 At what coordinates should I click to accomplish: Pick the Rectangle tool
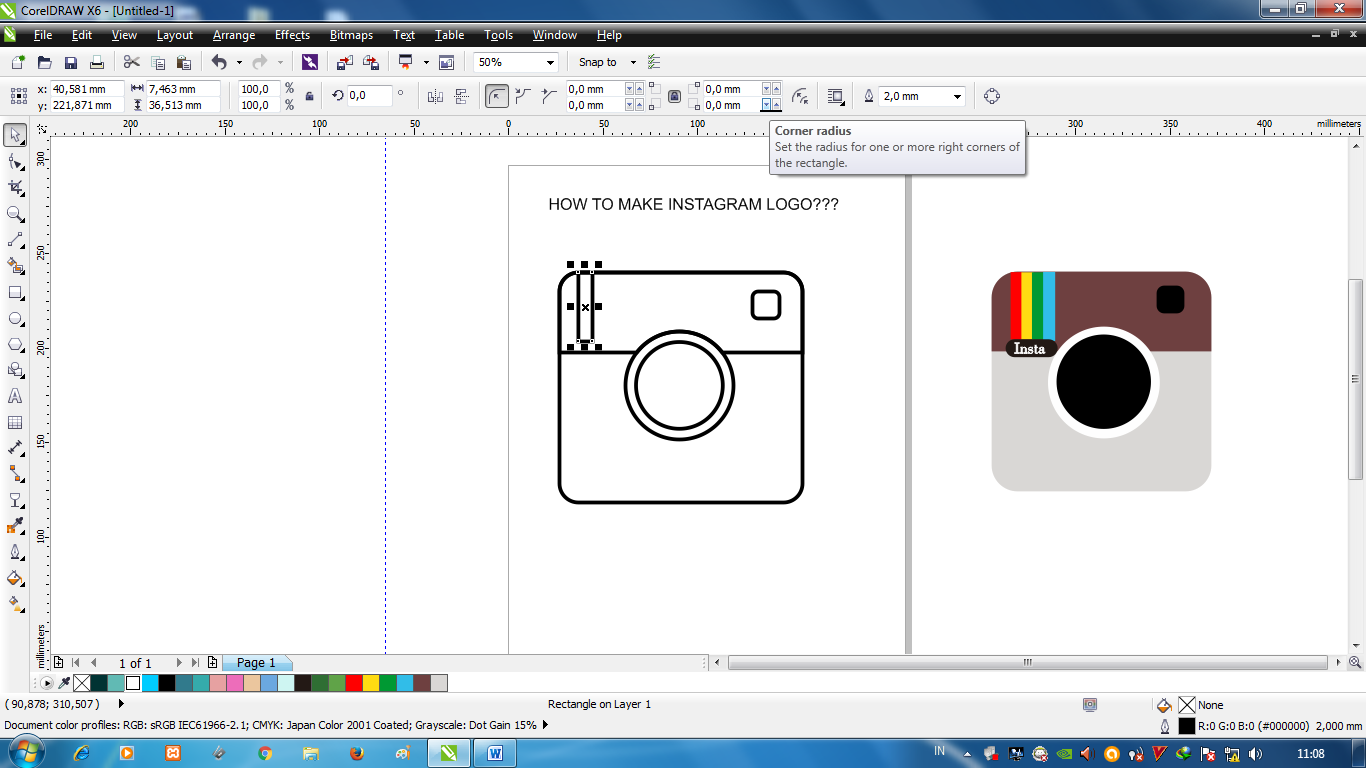(15, 292)
